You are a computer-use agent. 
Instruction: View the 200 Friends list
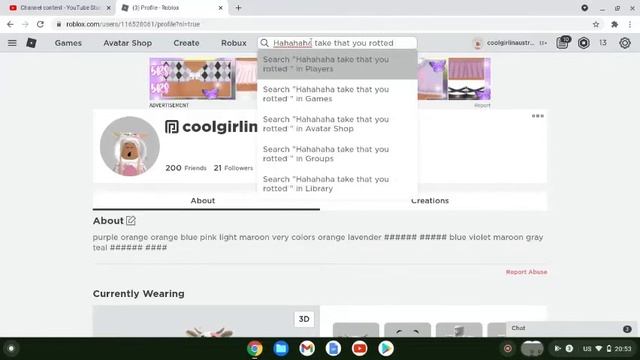pyautogui.click(x=186, y=168)
